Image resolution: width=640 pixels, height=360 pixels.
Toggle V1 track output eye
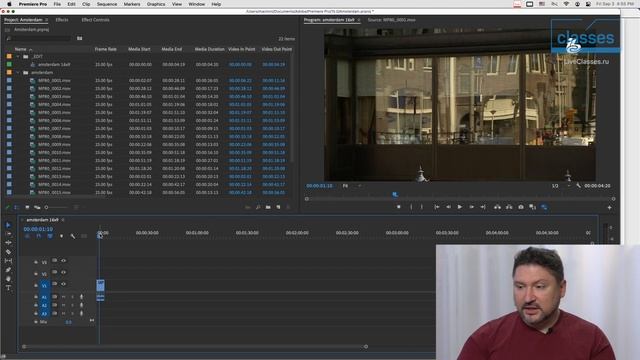[x=64, y=284]
